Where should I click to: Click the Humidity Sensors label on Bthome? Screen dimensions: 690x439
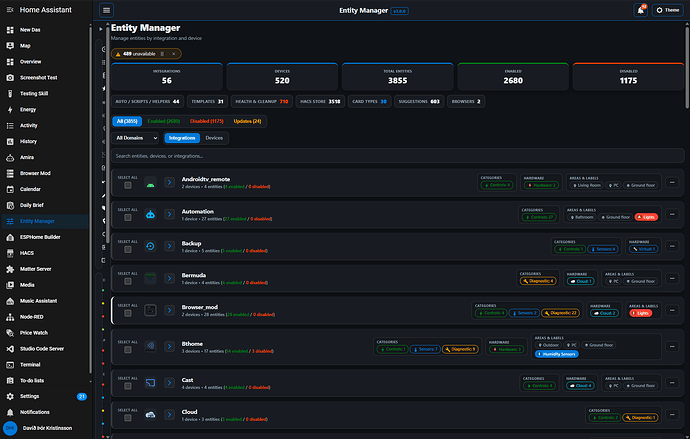557,354
